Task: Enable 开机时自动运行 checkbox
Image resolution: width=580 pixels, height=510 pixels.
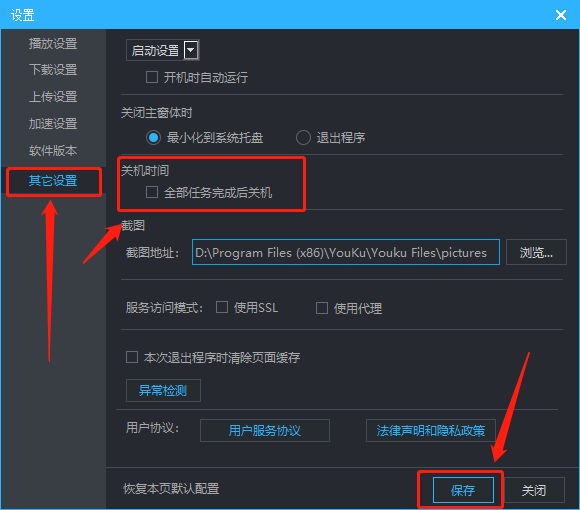Action: click(x=152, y=77)
